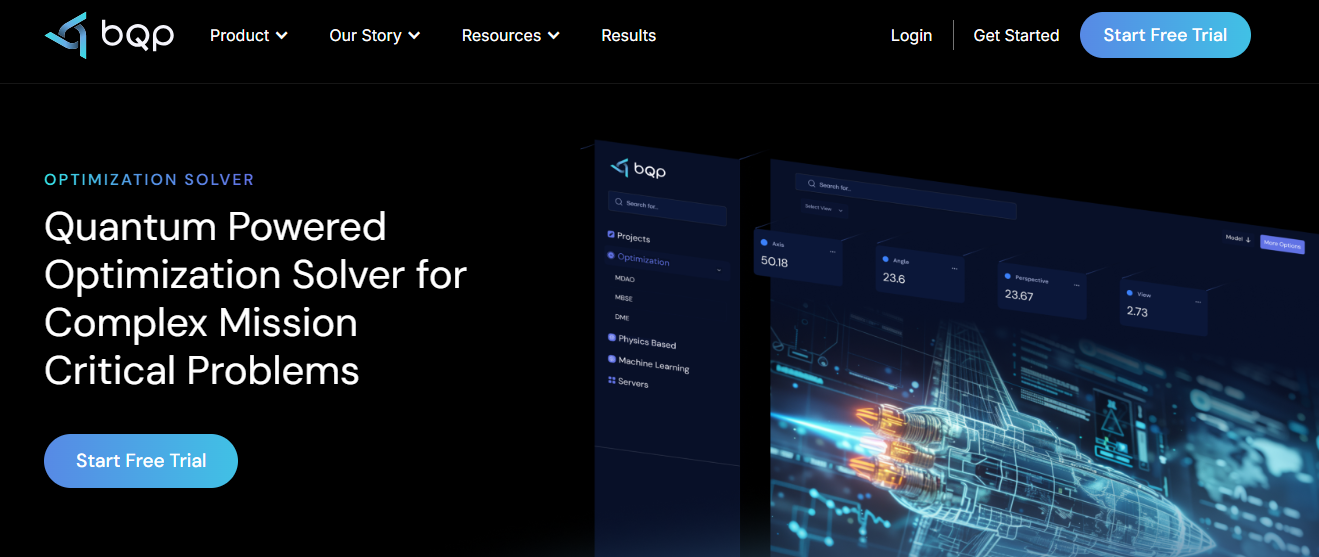Viewport: 1319px width, 557px height.
Task: Click the Optimization icon in the mockup sidebar
Action: (x=611, y=256)
